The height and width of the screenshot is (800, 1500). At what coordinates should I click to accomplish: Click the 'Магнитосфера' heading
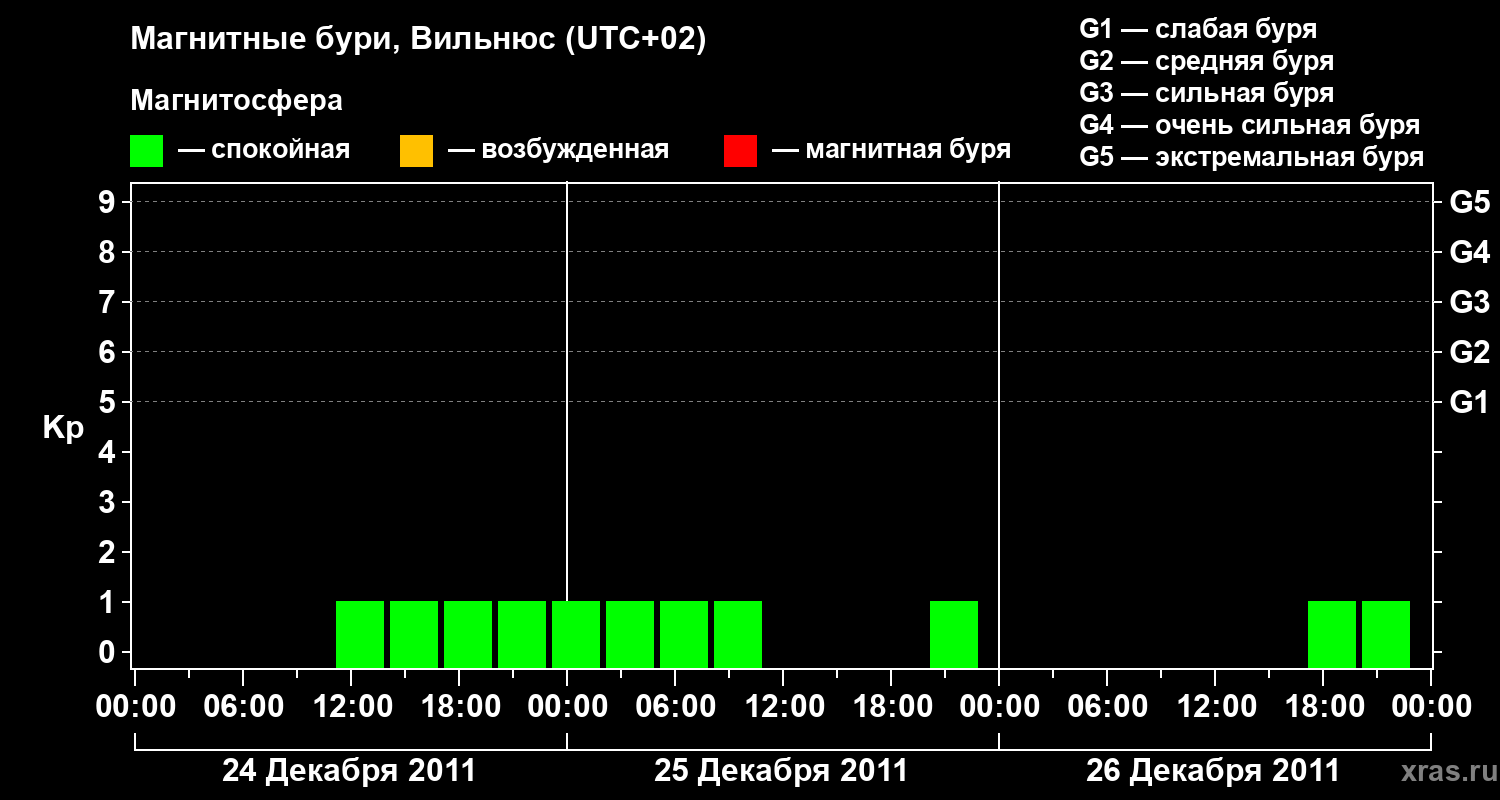236,101
